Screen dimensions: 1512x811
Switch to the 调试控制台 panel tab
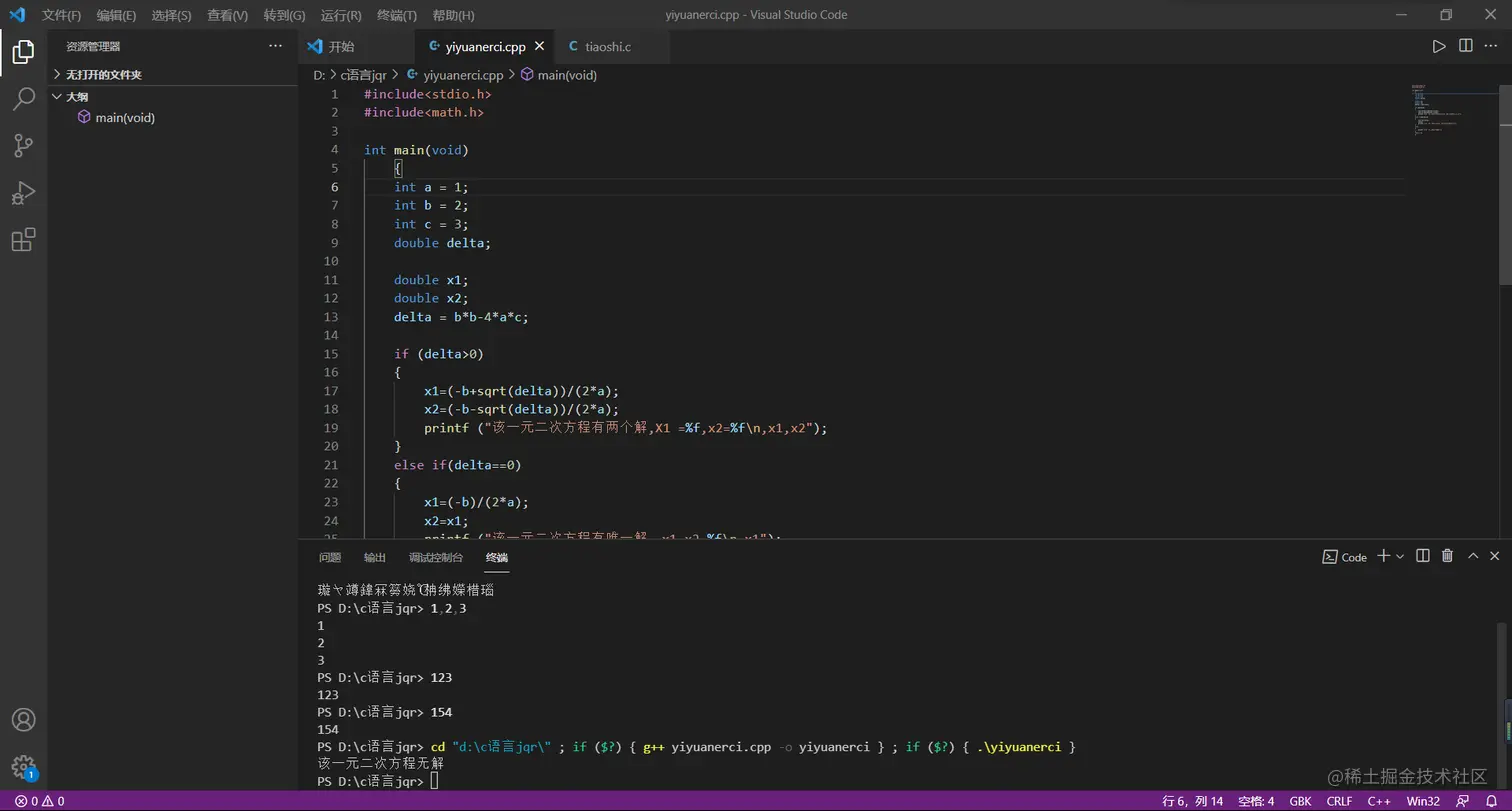pyautogui.click(x=435, y=558)
